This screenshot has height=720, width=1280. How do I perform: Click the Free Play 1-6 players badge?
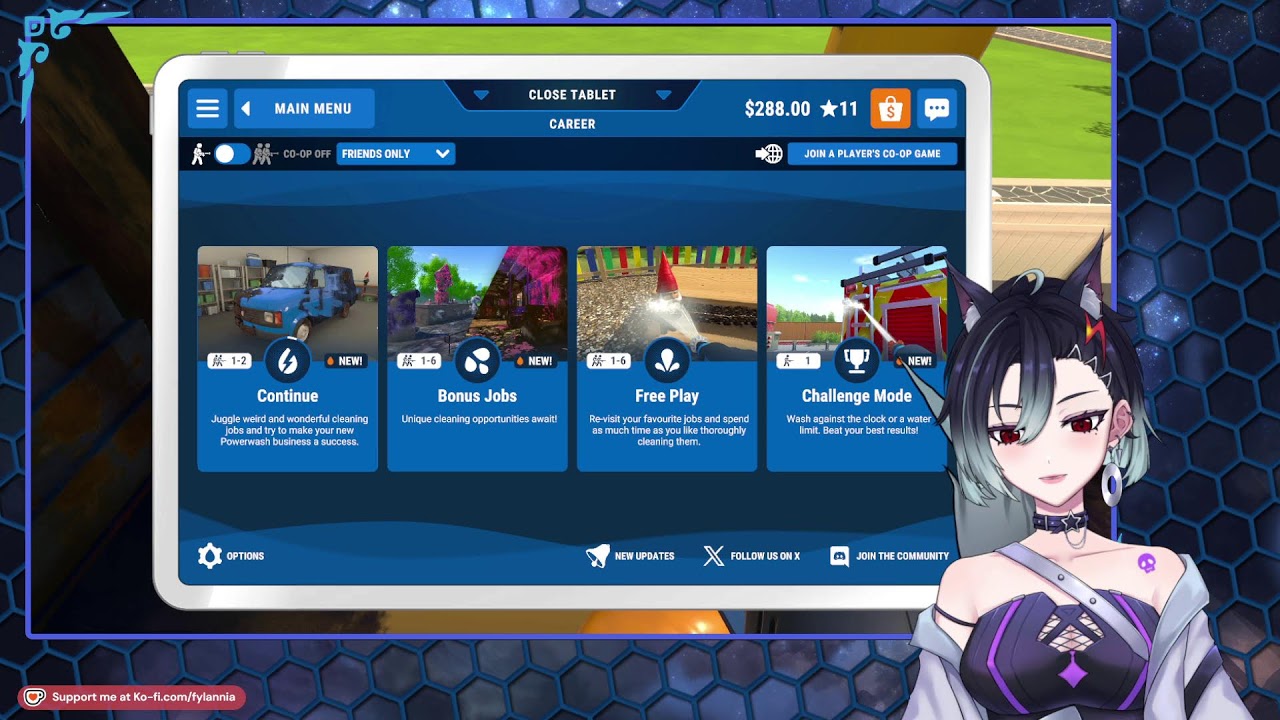[x=608, y=361]
